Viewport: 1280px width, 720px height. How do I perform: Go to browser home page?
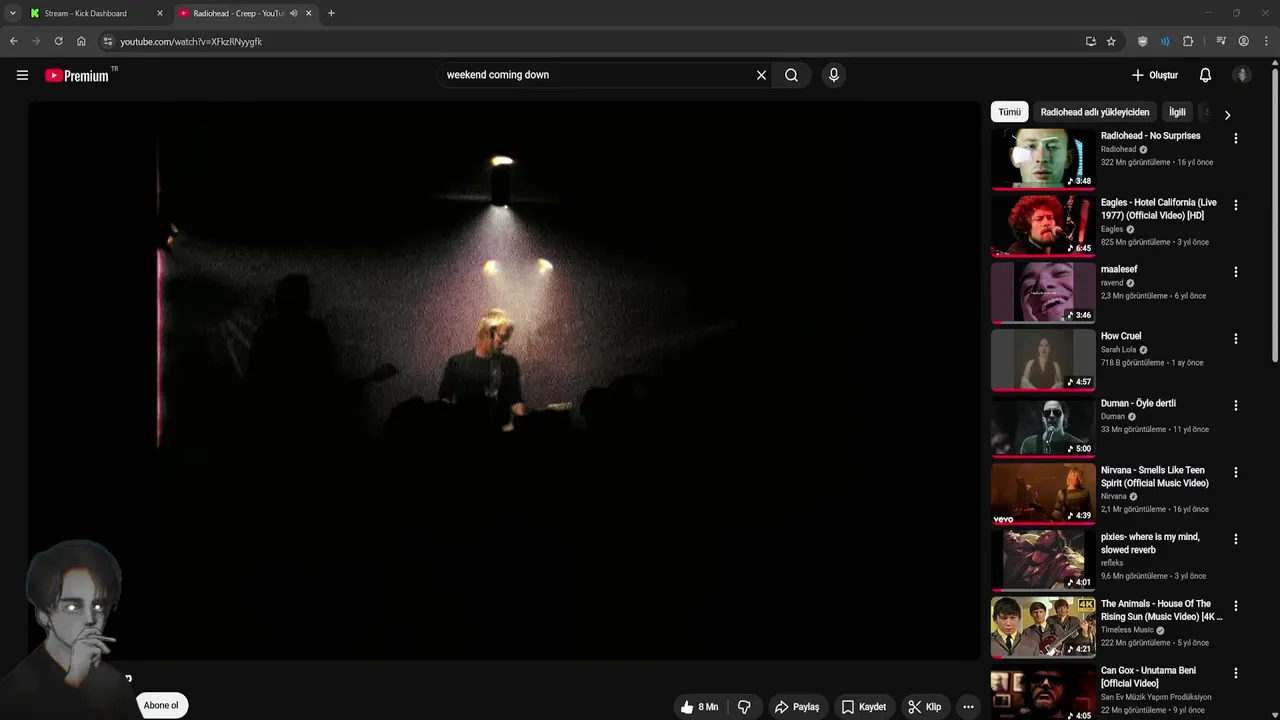(x=81, y=41)
